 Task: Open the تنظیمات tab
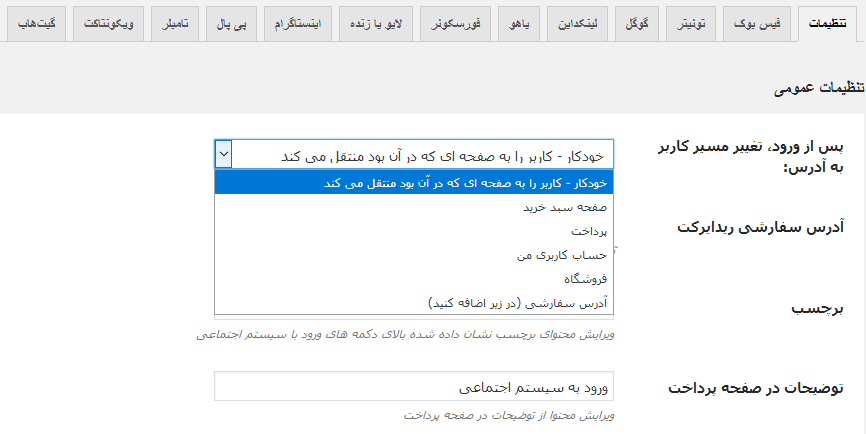827,24
